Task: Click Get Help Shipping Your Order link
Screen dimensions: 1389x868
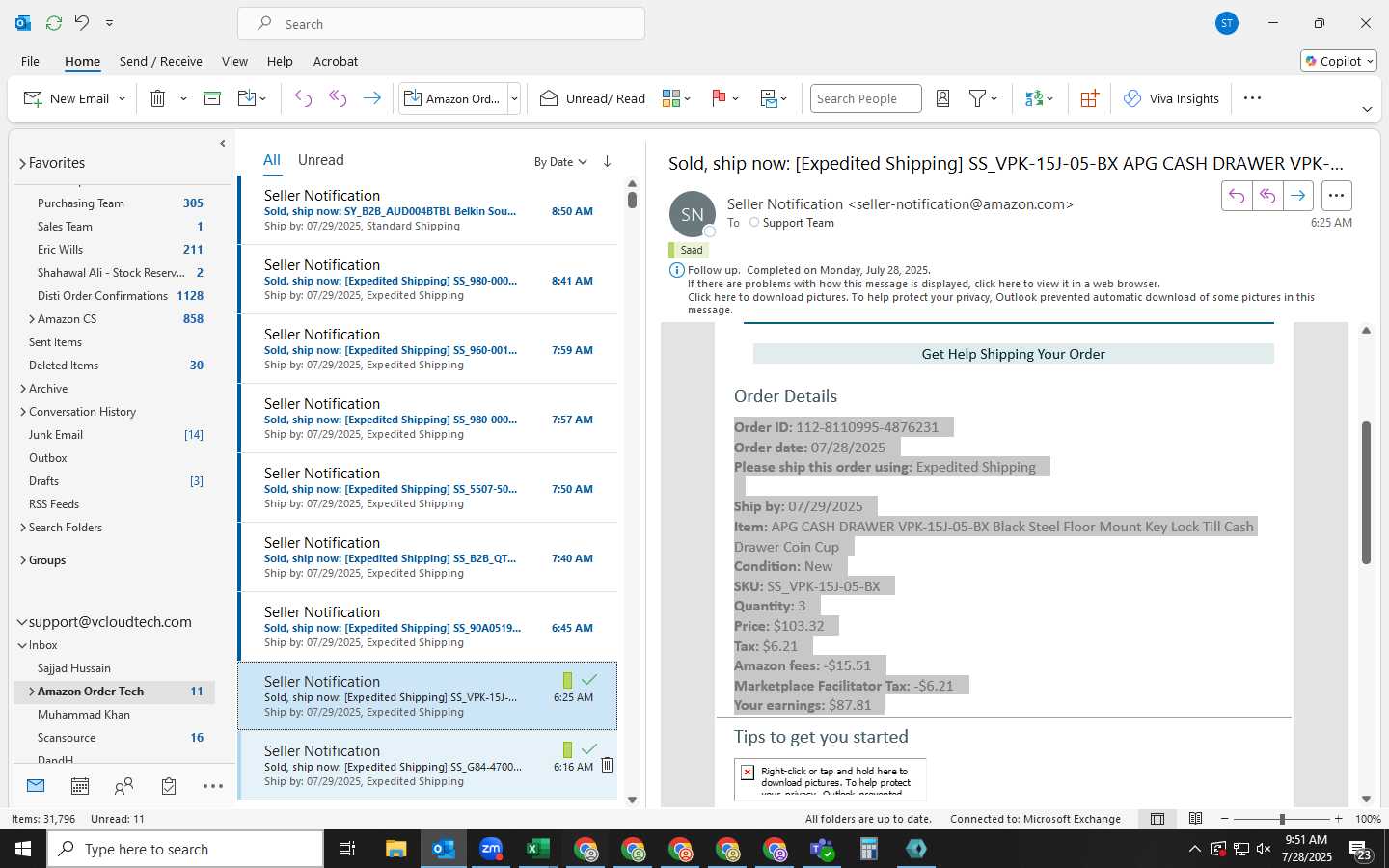Action: [x=1013, y=354]
